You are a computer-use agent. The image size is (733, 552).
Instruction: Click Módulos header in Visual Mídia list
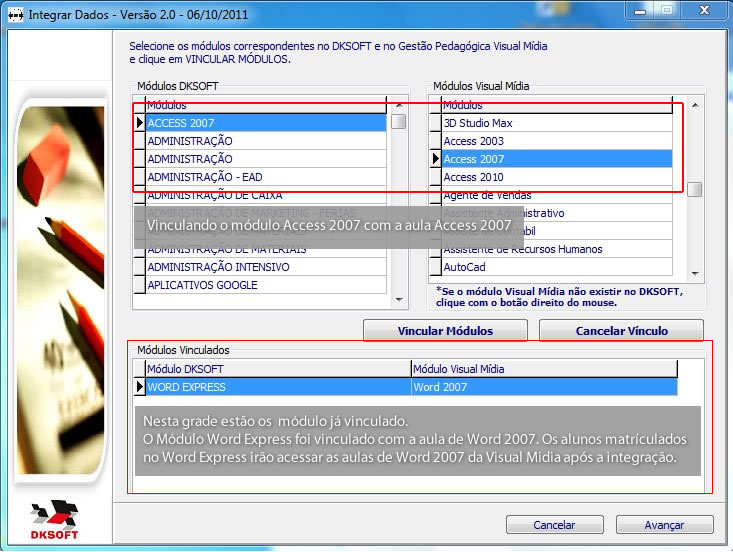557,105
